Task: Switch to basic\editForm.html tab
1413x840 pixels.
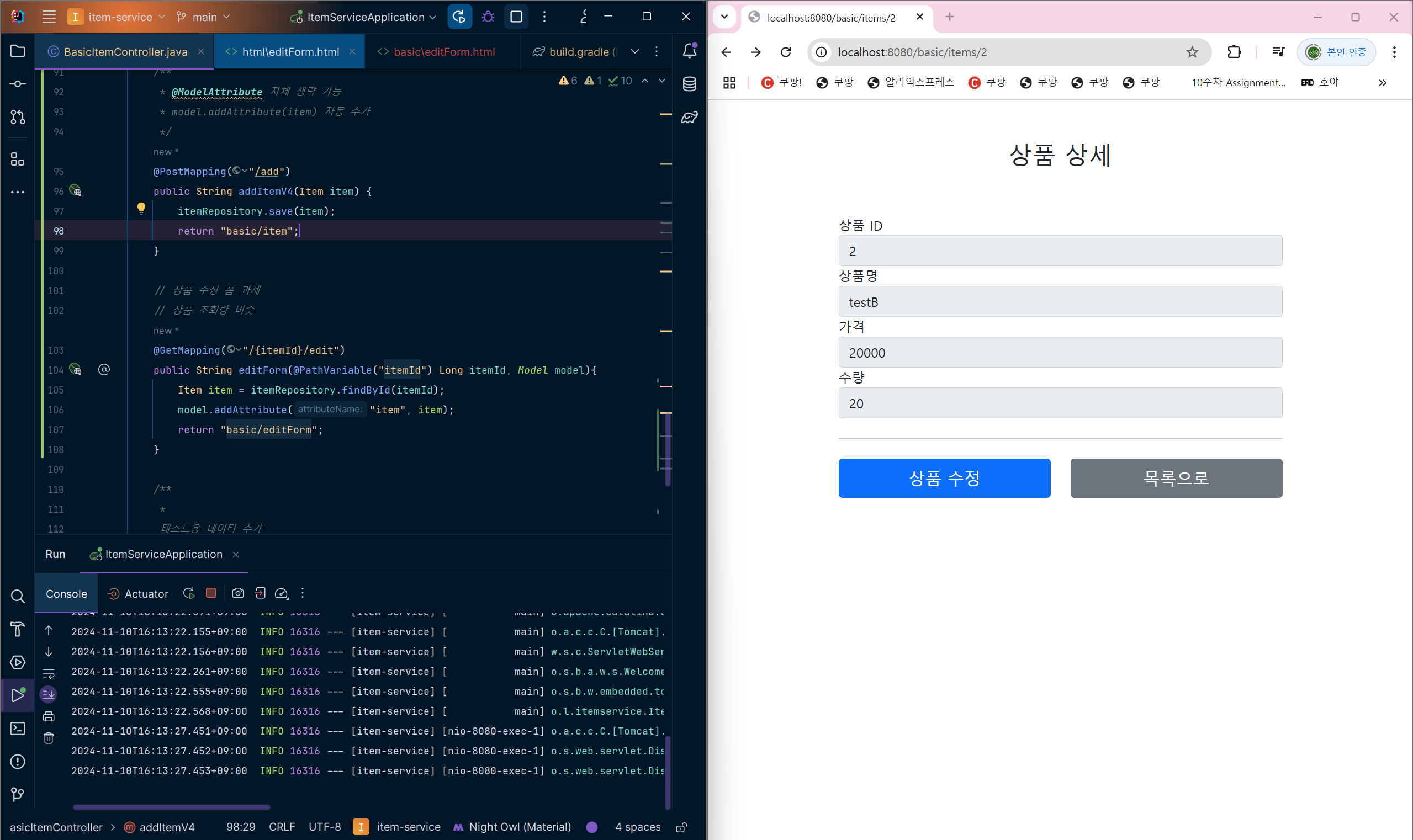Action: 443,51
